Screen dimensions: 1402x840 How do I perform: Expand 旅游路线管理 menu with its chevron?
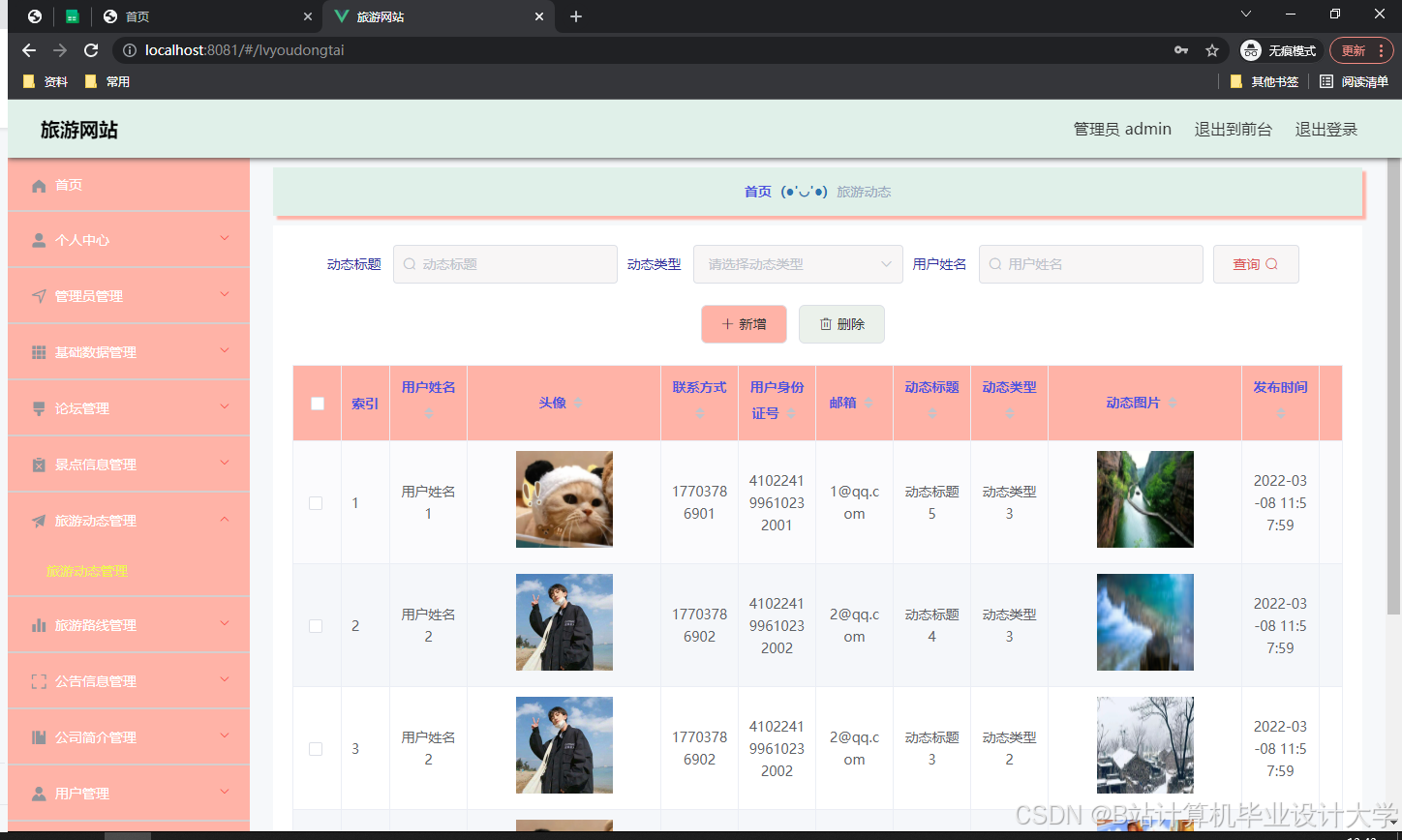225,623
